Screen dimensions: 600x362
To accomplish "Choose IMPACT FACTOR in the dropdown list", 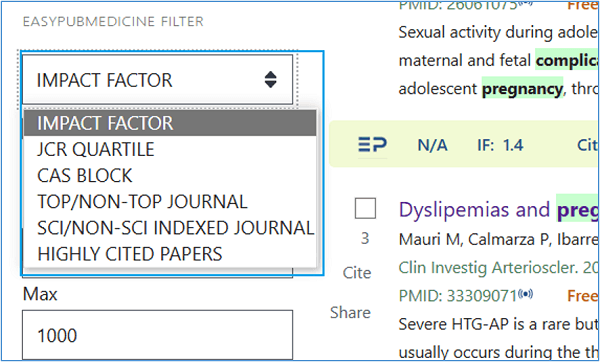I will (170, 123).
